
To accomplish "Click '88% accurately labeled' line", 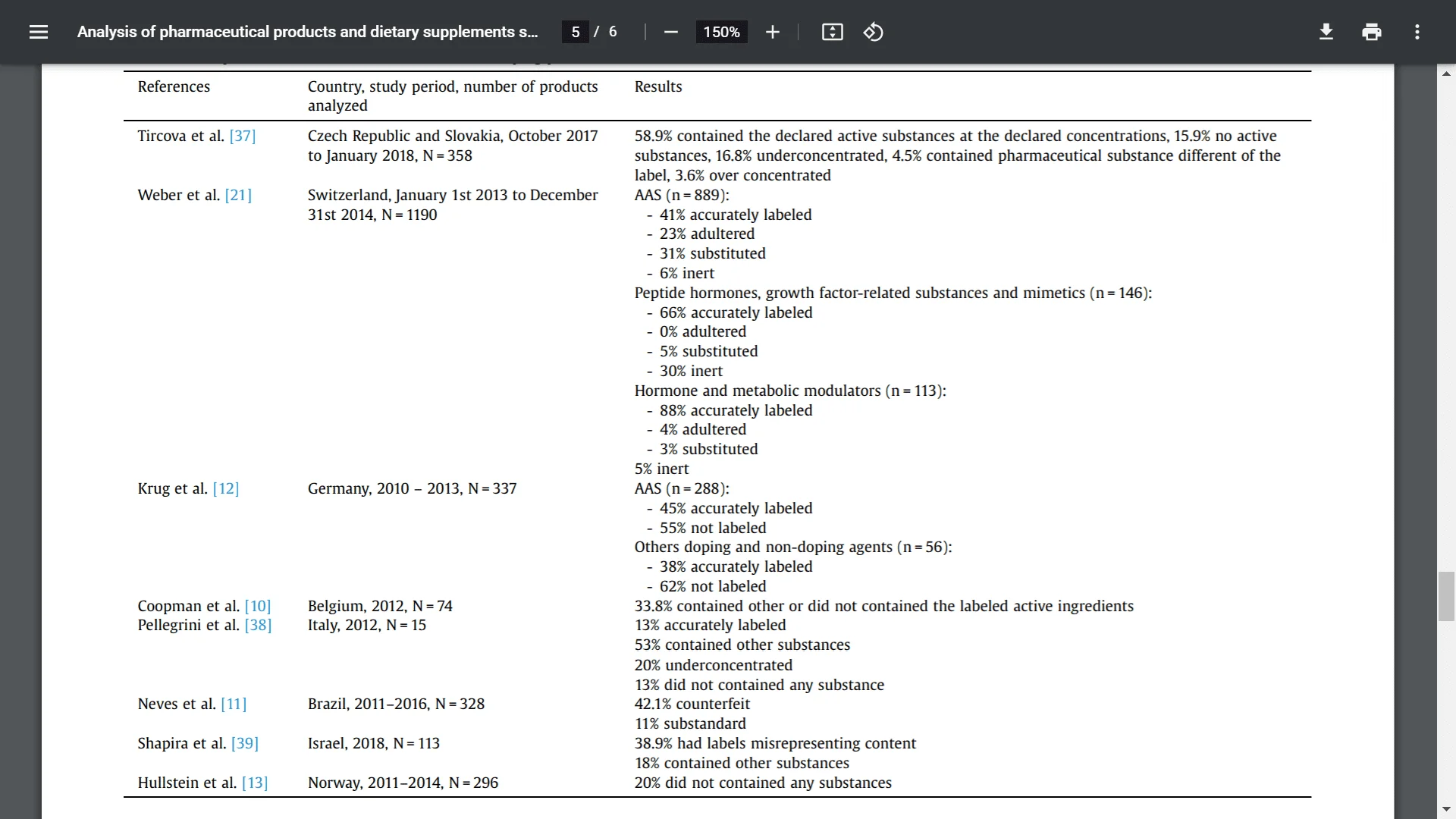I will 736,410.
